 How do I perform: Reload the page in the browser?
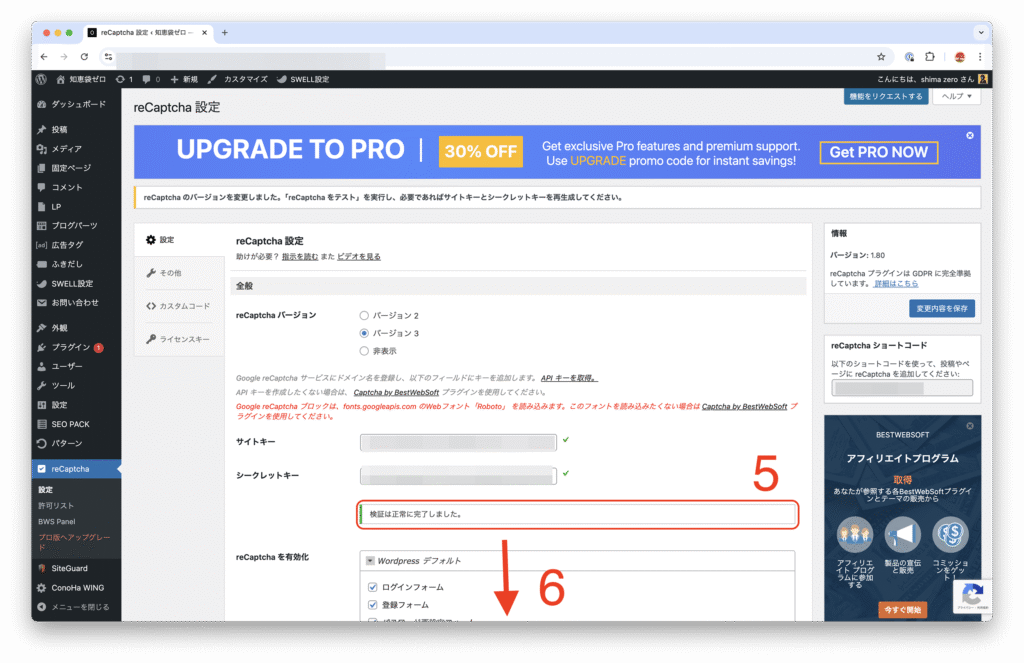point(84,57)
